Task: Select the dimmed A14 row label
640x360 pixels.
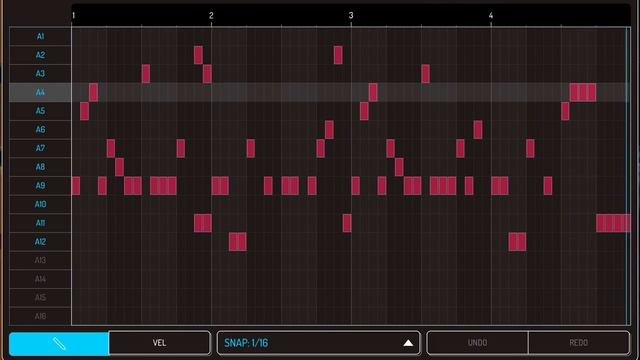Action: point(40,279)
